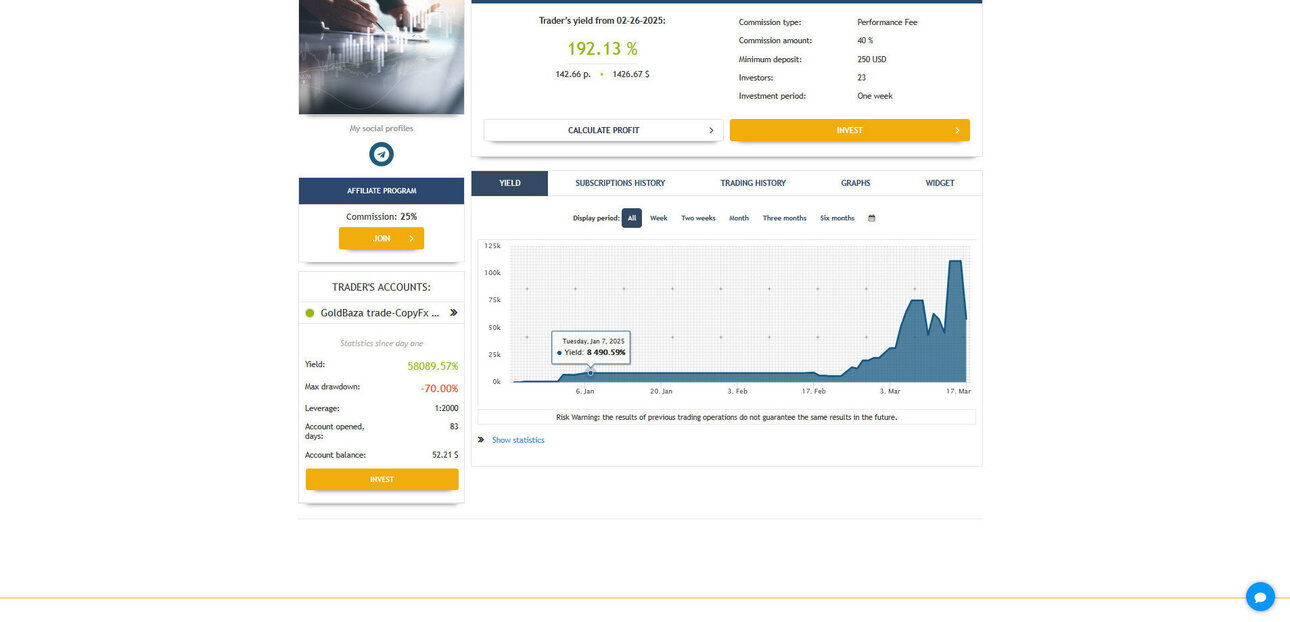The image size is (1290, 622).
Task: Click the Performance Fee commission type value
Action: click(887, 22)
